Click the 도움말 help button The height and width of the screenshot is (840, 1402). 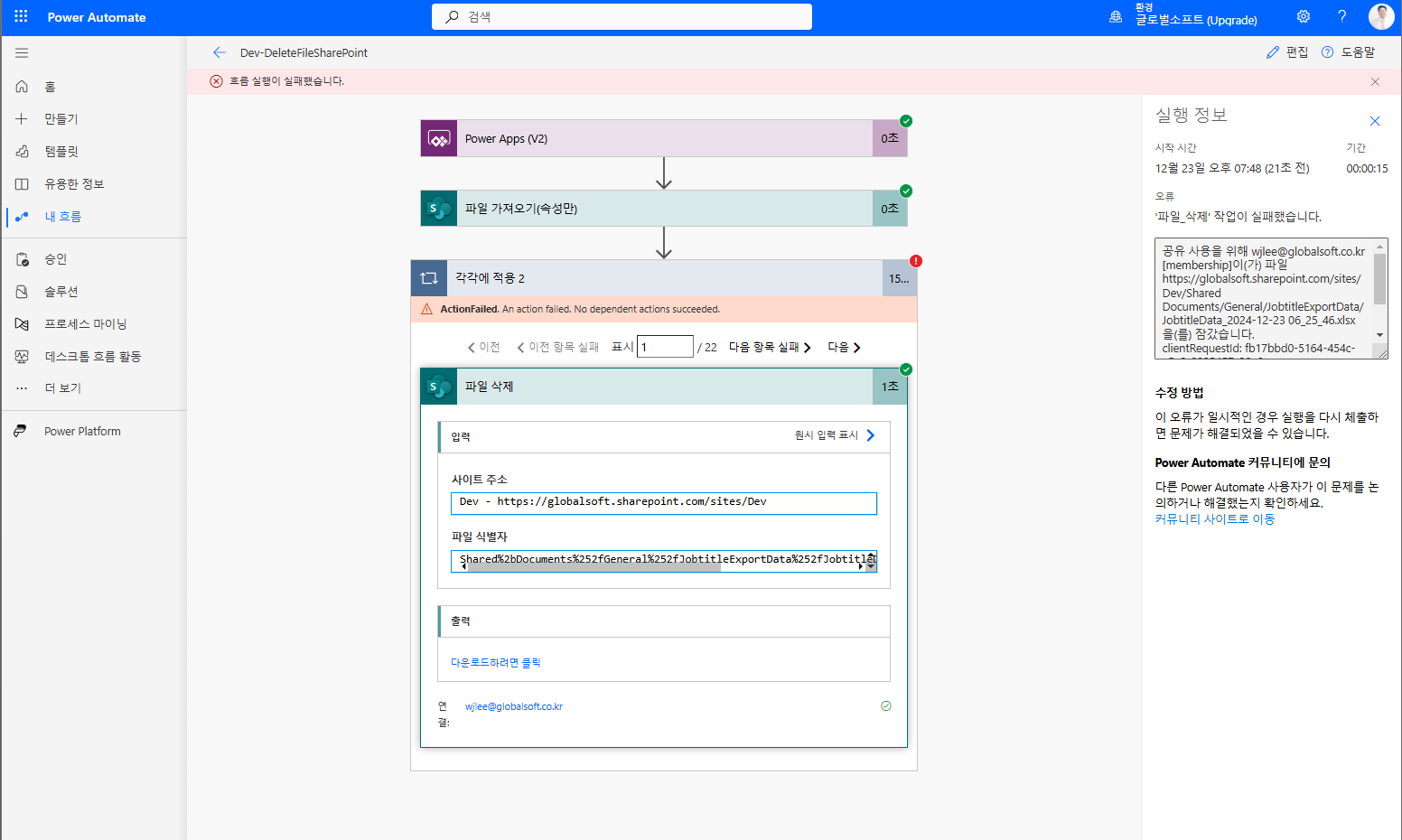coord(1348,52)
